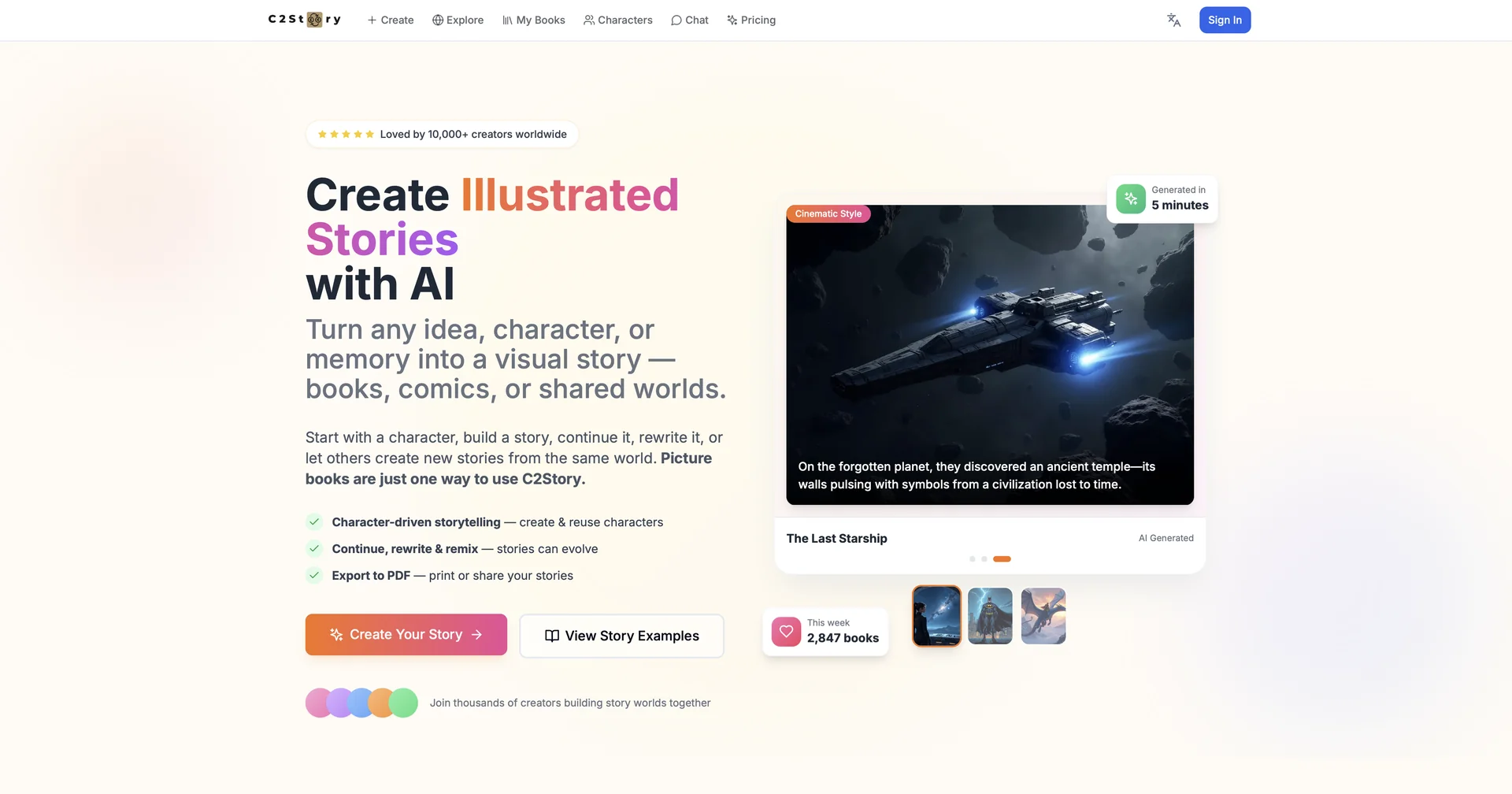
Task: Open the Chat page
Action: 690,20
